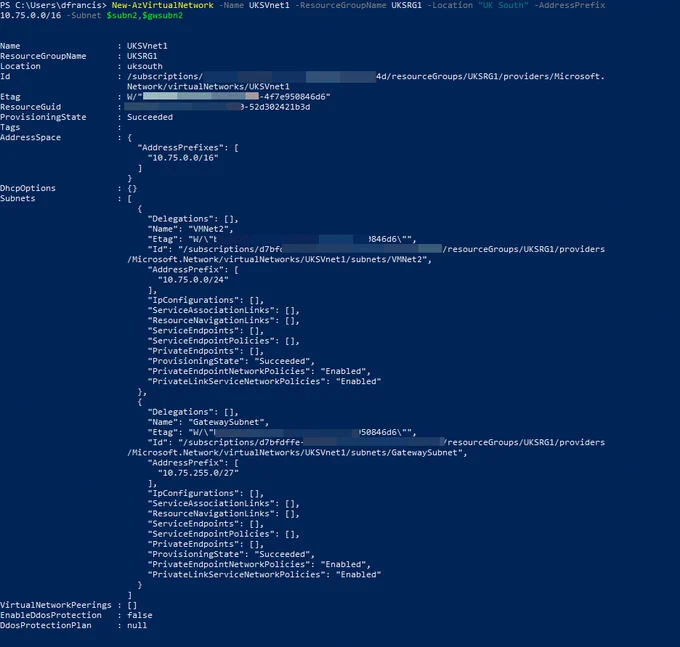Click the New-AzVirtualNetwork command text
Screen dimensions: 680x647
point(163,5)
